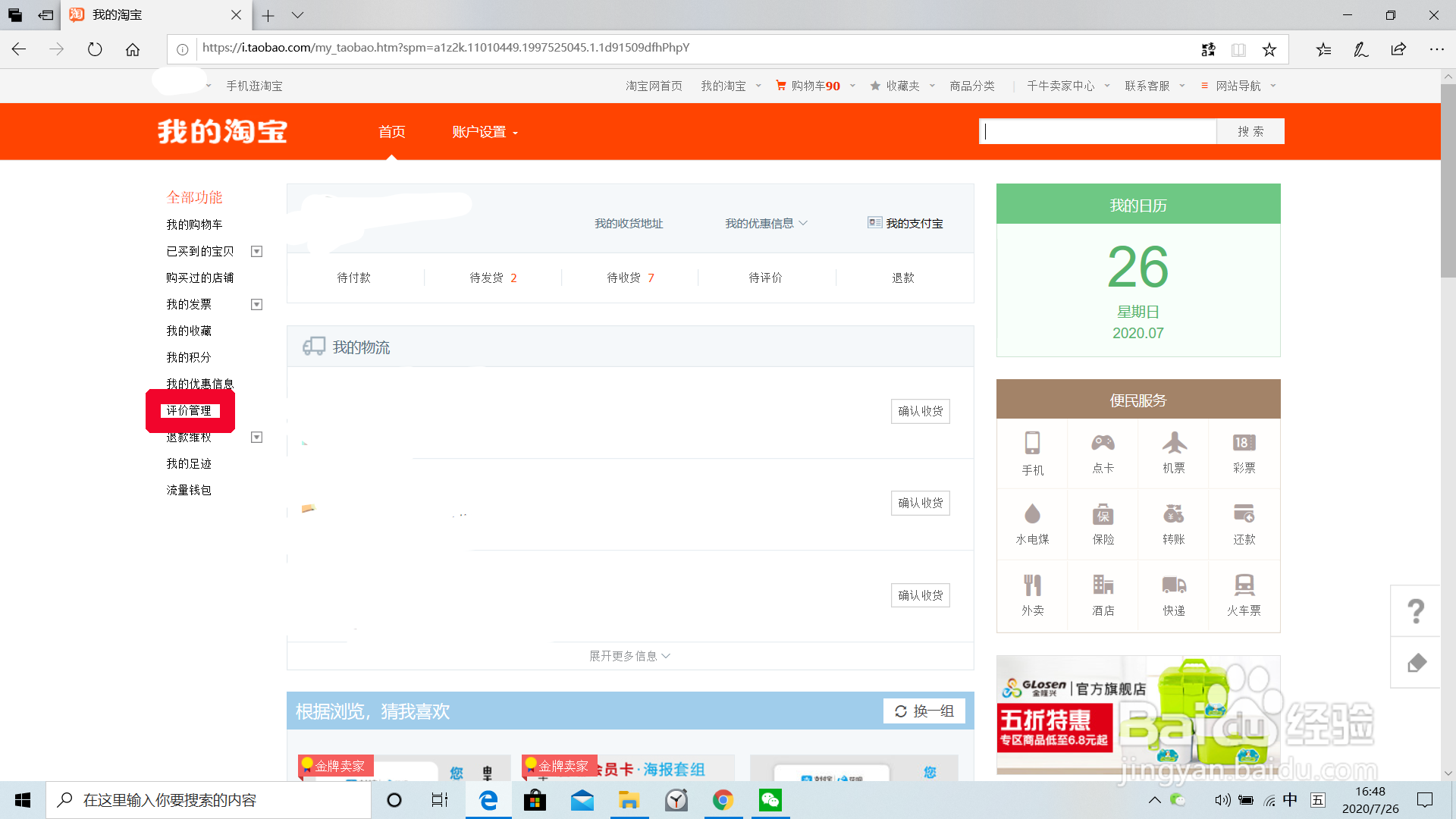Click 展开更多信息 to expand logistics

point(629,656)
